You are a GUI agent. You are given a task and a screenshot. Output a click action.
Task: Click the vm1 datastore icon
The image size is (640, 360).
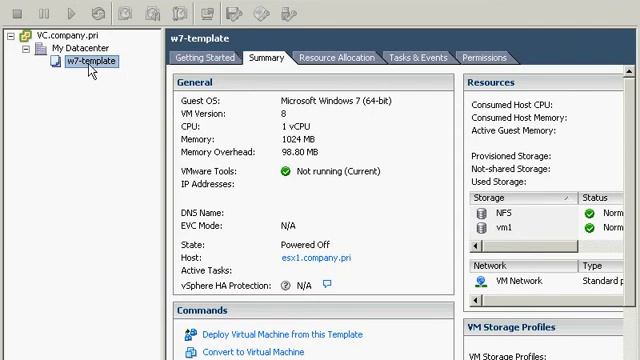point(482,228)
